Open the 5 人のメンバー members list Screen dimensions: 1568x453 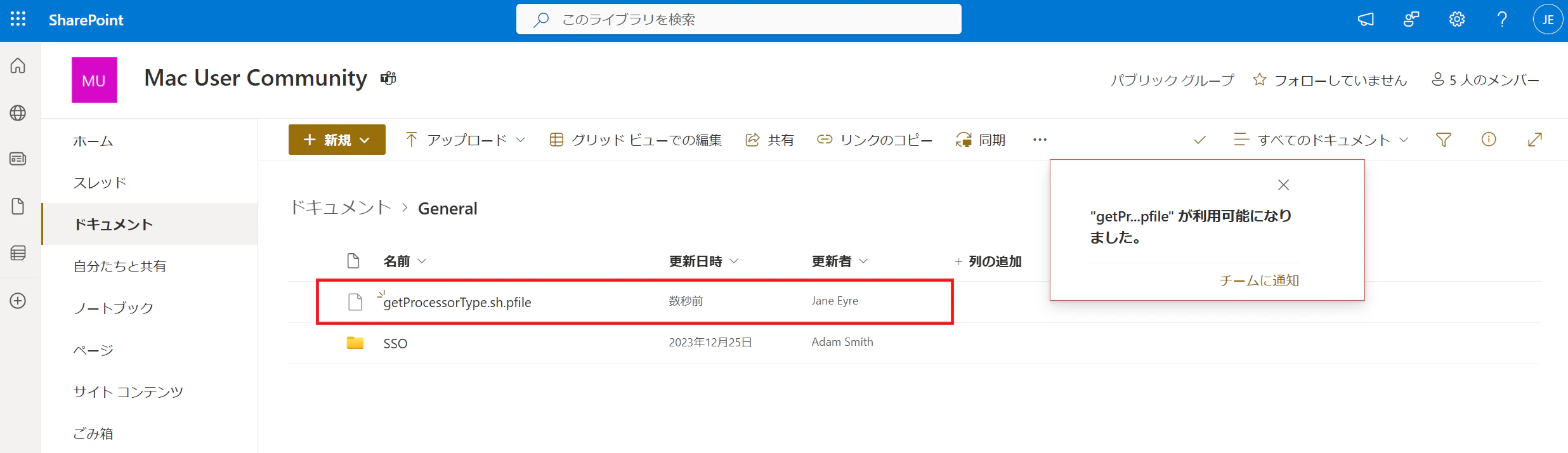pyautogui.click(x=1486, y=80)
